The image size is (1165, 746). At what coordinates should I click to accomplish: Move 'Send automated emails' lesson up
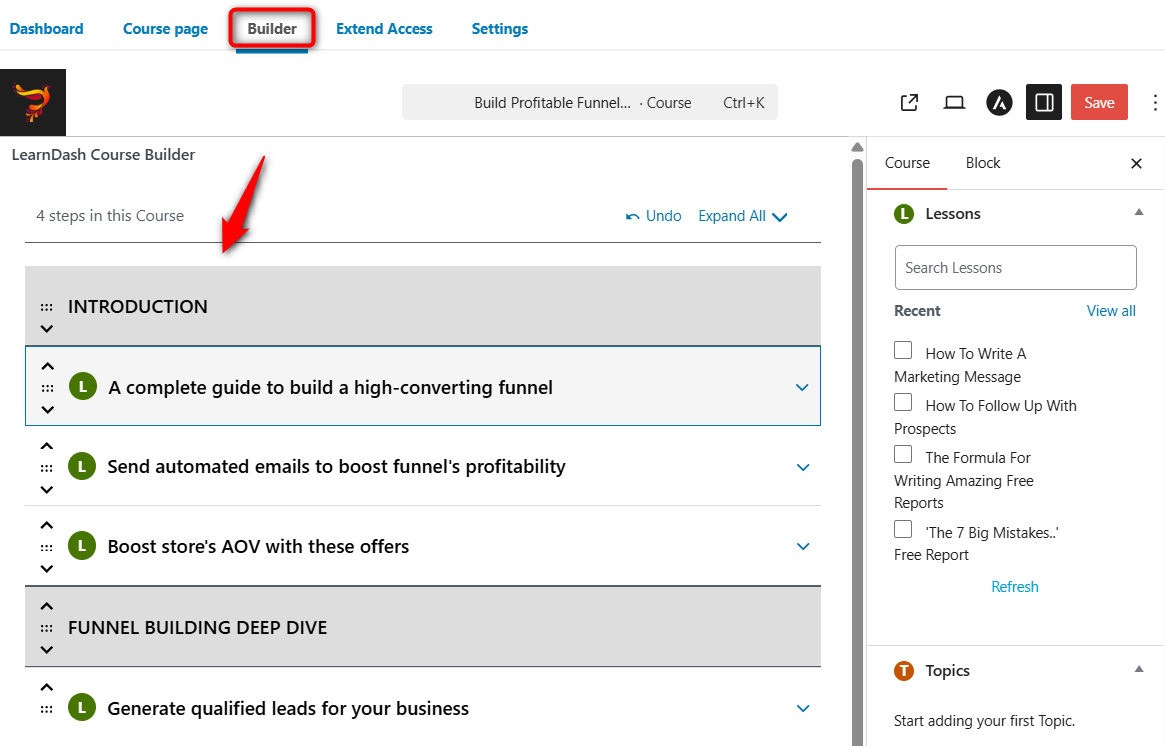[x=47, y=446]
